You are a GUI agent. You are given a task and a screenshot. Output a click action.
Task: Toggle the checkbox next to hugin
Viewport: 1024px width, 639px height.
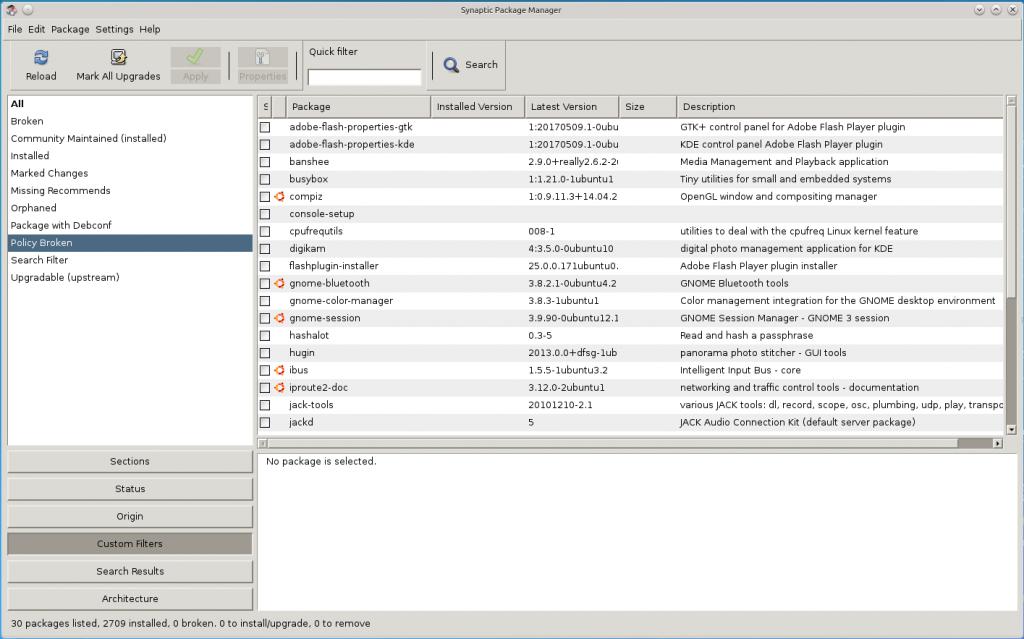pos(265,353)
